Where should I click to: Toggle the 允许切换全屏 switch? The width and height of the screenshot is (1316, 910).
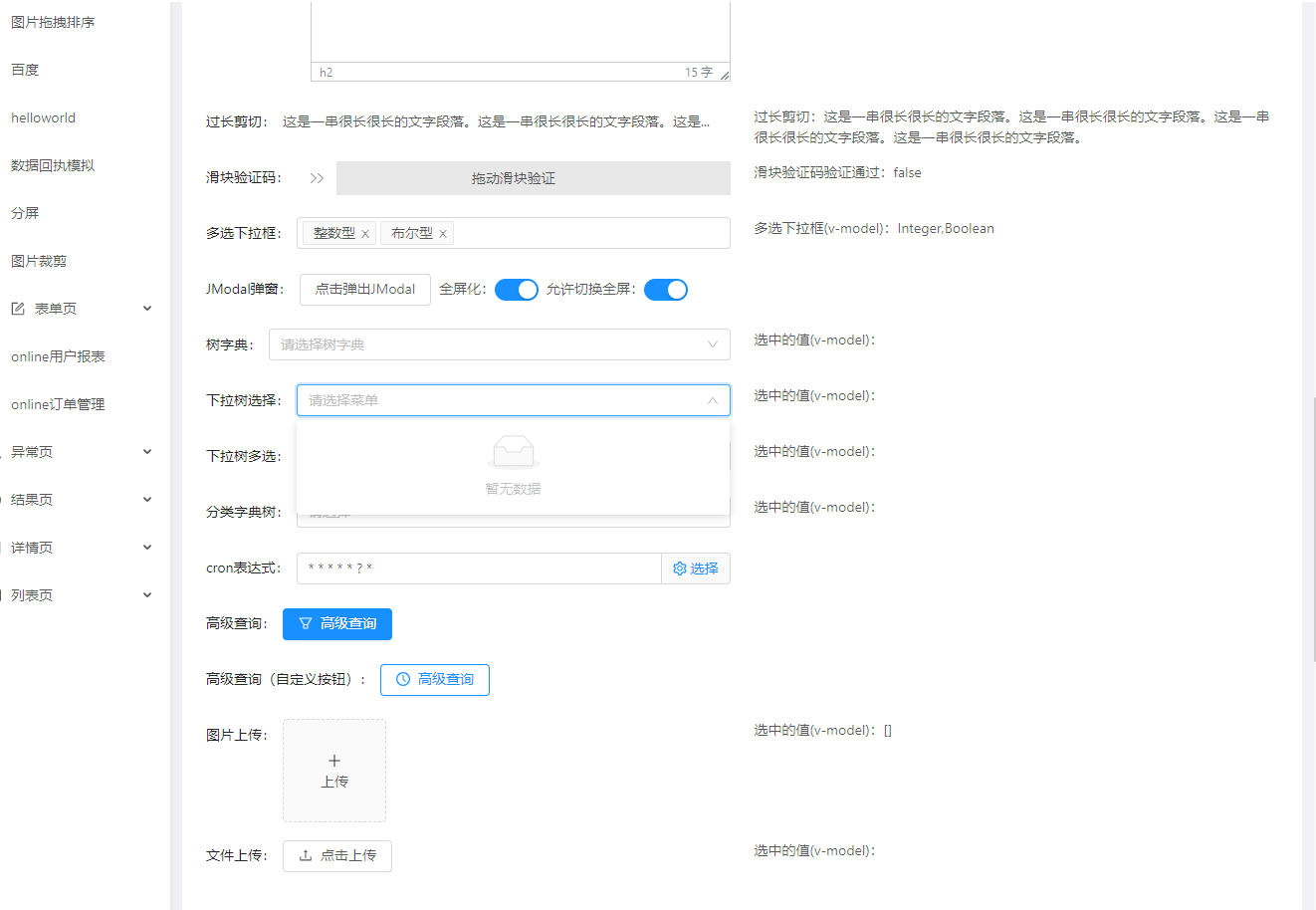(666, 290)
